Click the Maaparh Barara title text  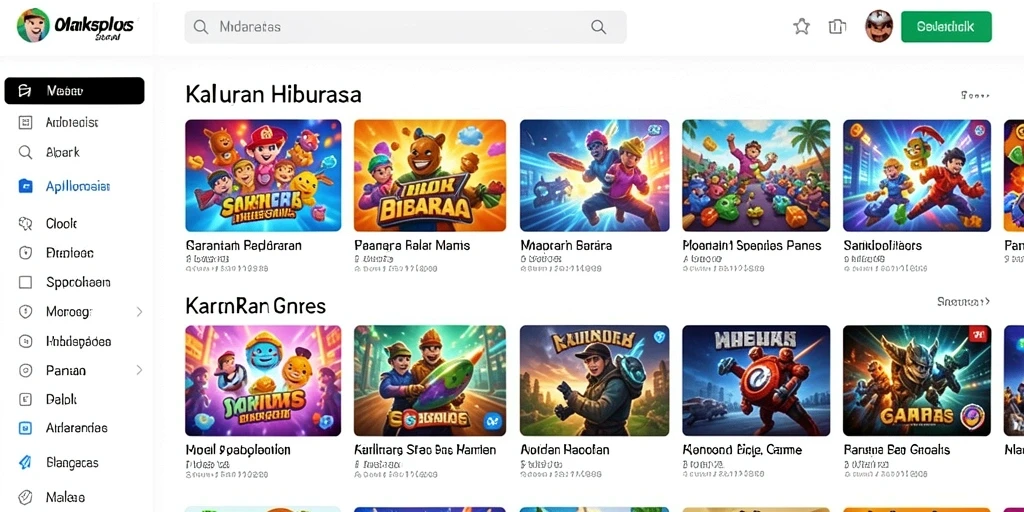pyautogui.click(x=566, y=246)
